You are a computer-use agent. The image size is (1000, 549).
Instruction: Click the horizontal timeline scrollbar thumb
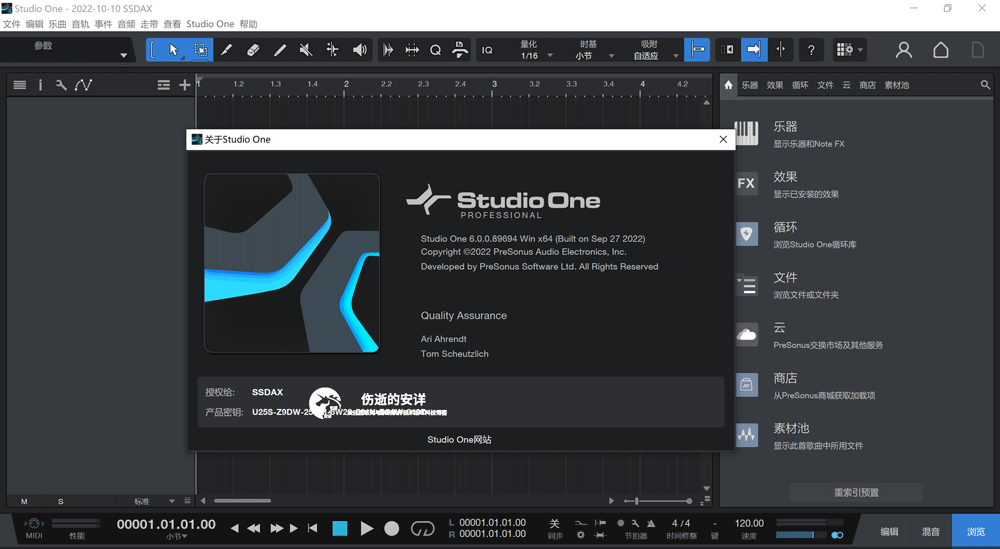[242, 501]
